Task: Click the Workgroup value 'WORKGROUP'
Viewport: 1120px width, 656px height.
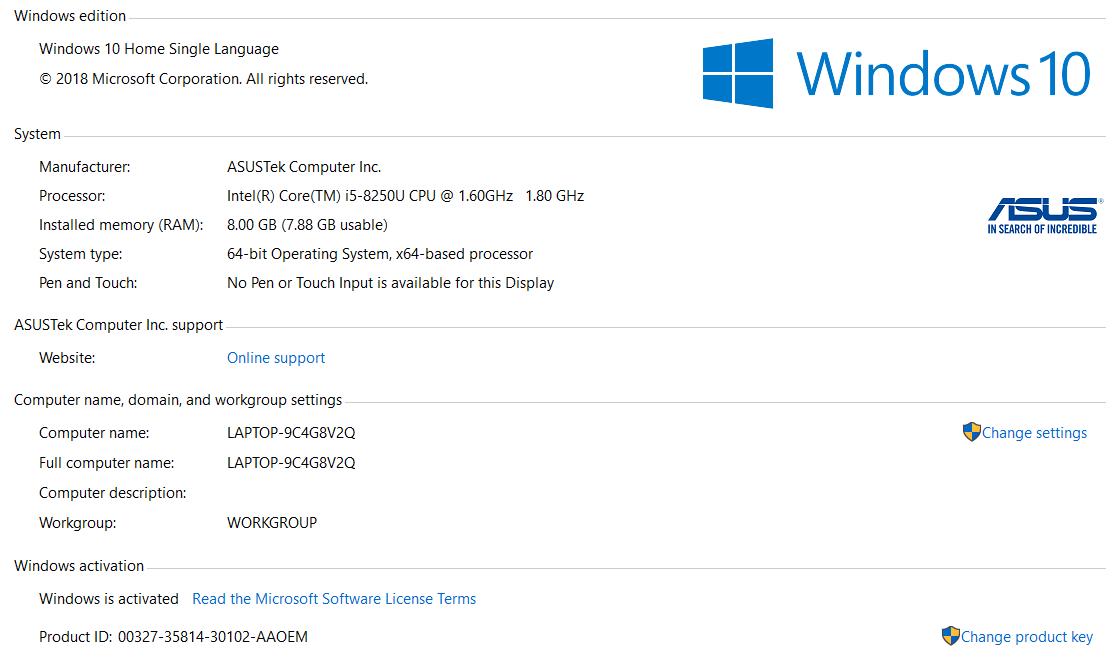Action: 272,523
